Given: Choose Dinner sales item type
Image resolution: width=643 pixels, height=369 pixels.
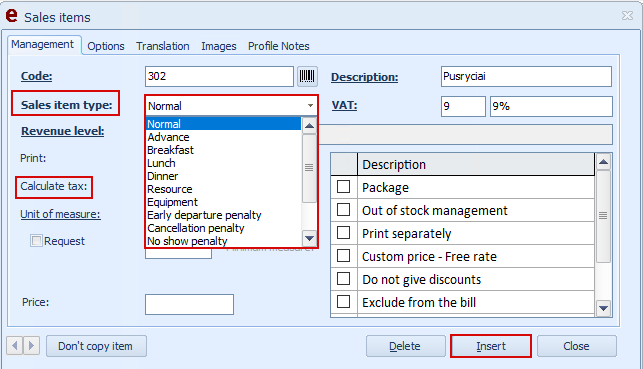Looking at the screenshot, I should [x=224, y=176].
